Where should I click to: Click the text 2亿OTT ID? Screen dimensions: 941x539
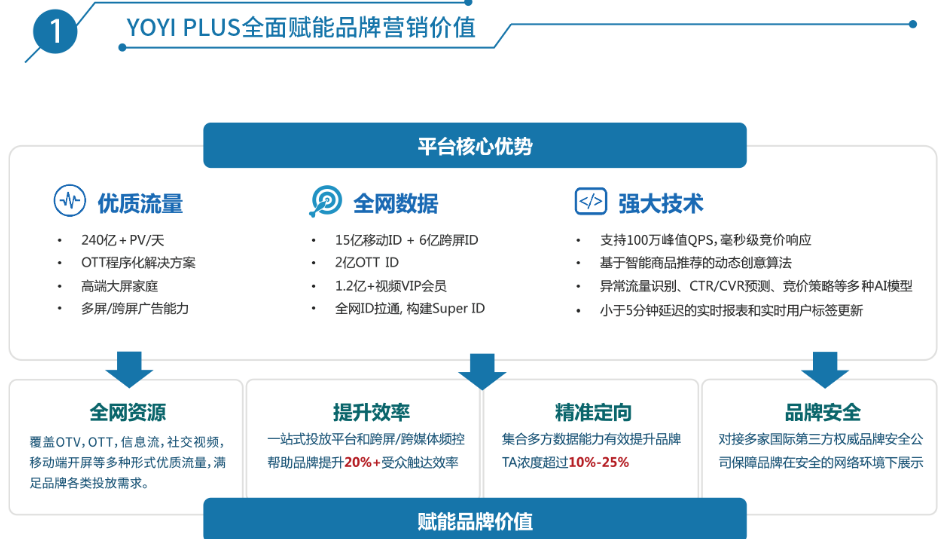pyautogui.click(x=367, y=262)
